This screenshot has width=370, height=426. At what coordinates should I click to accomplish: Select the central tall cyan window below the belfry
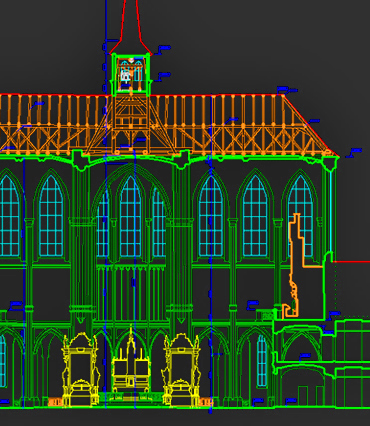click(130, 217)
